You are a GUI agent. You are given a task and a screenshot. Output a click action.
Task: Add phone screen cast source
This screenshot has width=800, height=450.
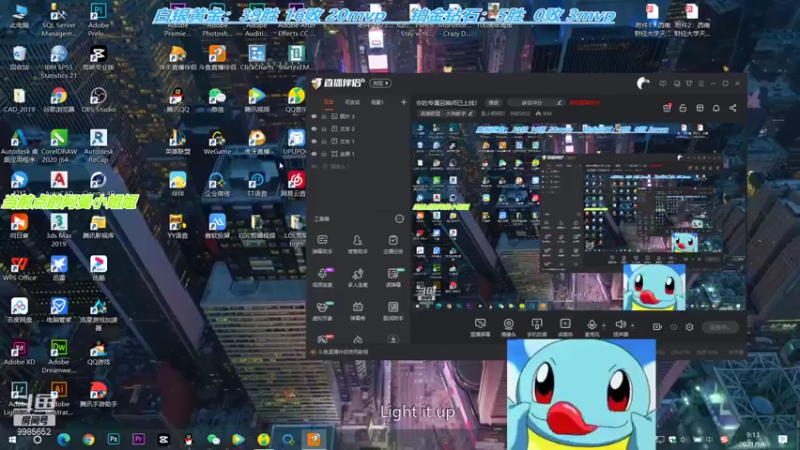click(x=537, y=327)
